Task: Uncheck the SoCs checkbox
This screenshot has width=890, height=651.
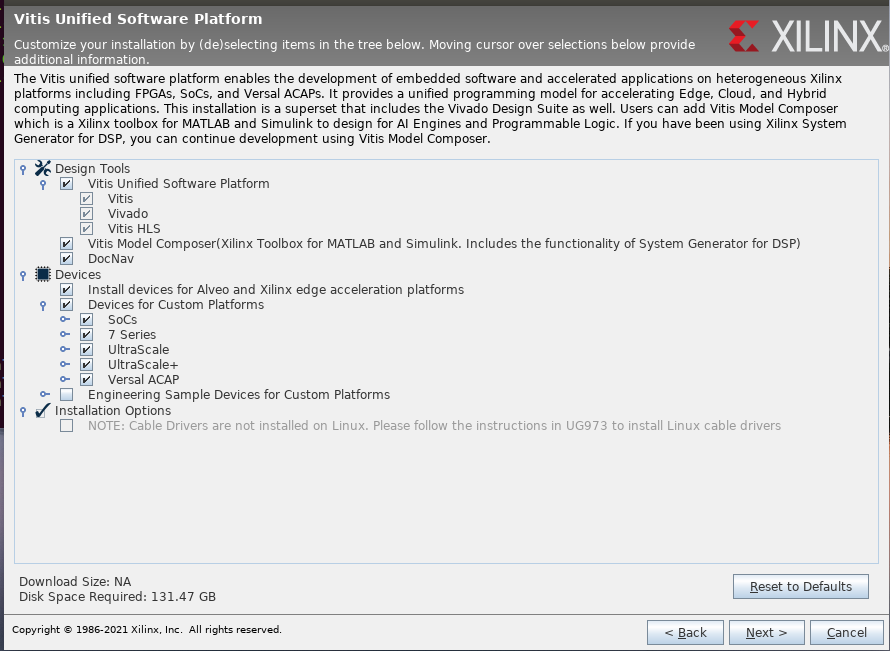Action: 86,320
